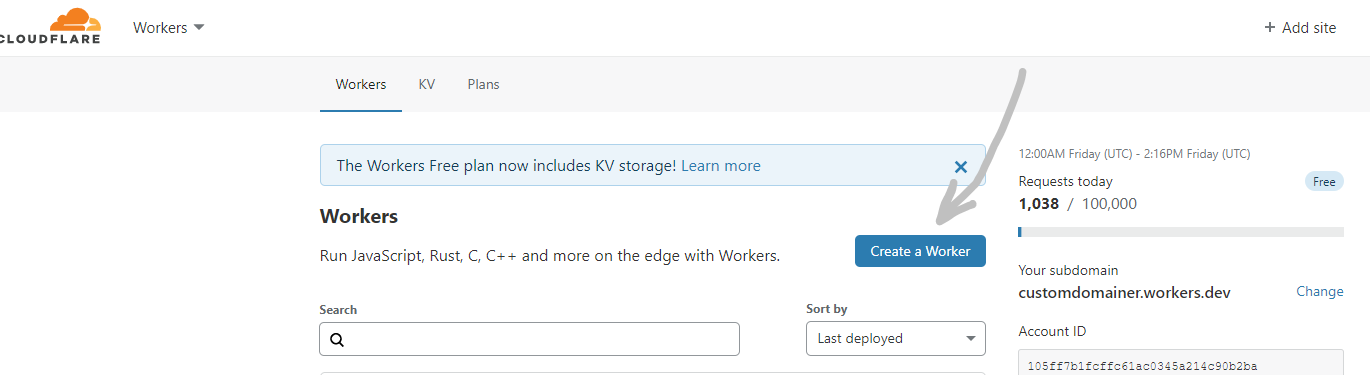Viewport: 1370px width, 375px height.
Task: Click Change next to your subdomain
Action: pyautogui.click(x=1320, y=292)
